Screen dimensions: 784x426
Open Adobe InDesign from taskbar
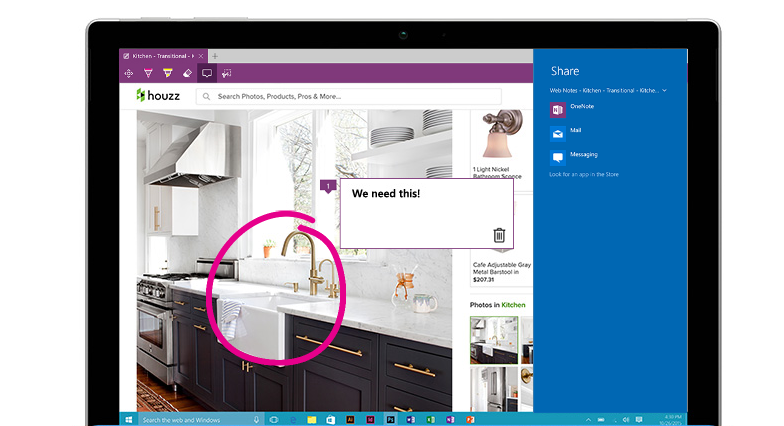pyautogui.click(x=370, y=420)
